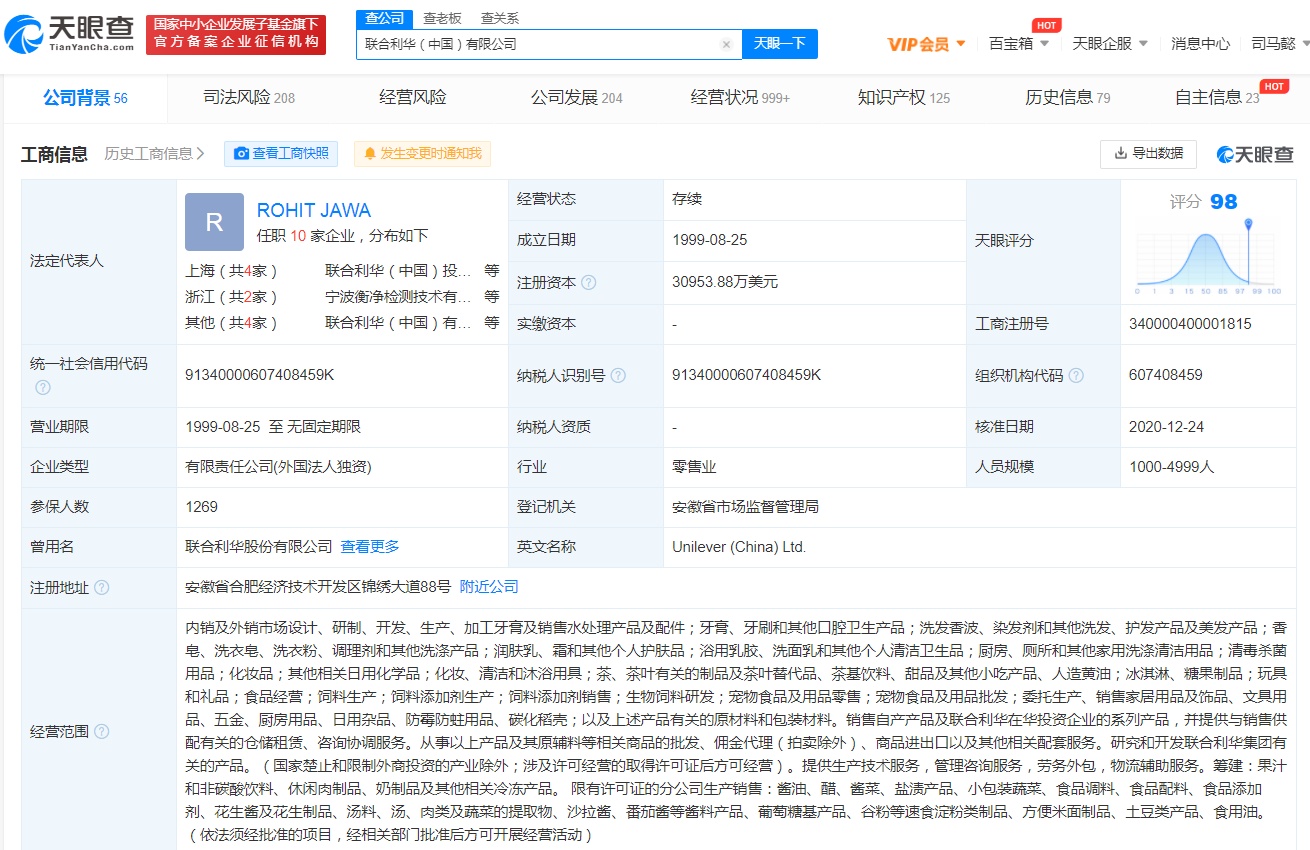Switch to the 历史信息 tab
The image size is (1310, 850).
click(x=1067, y=97)
